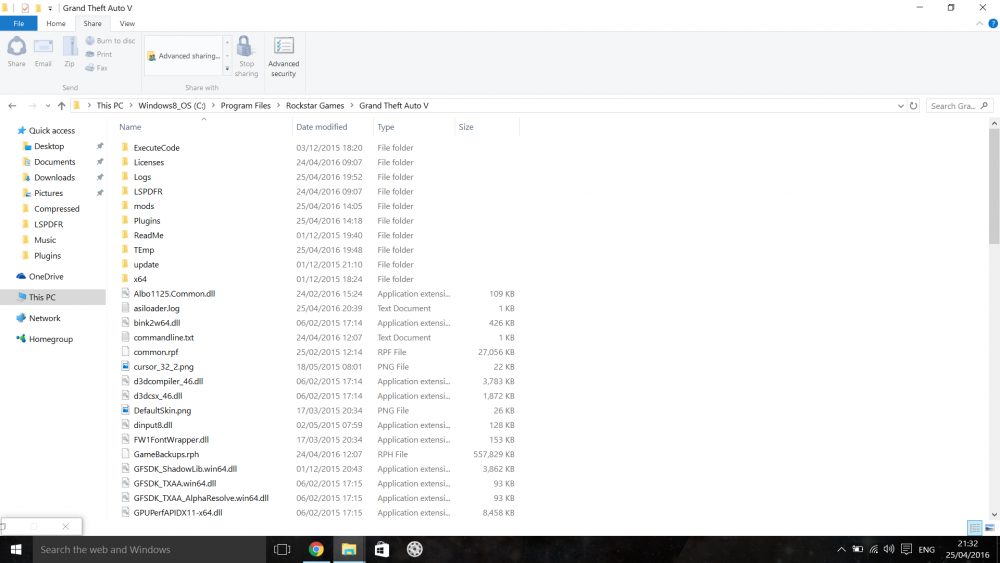Open the File menu tab
The height and width of the screenshot is (563, 1000).
18,24
